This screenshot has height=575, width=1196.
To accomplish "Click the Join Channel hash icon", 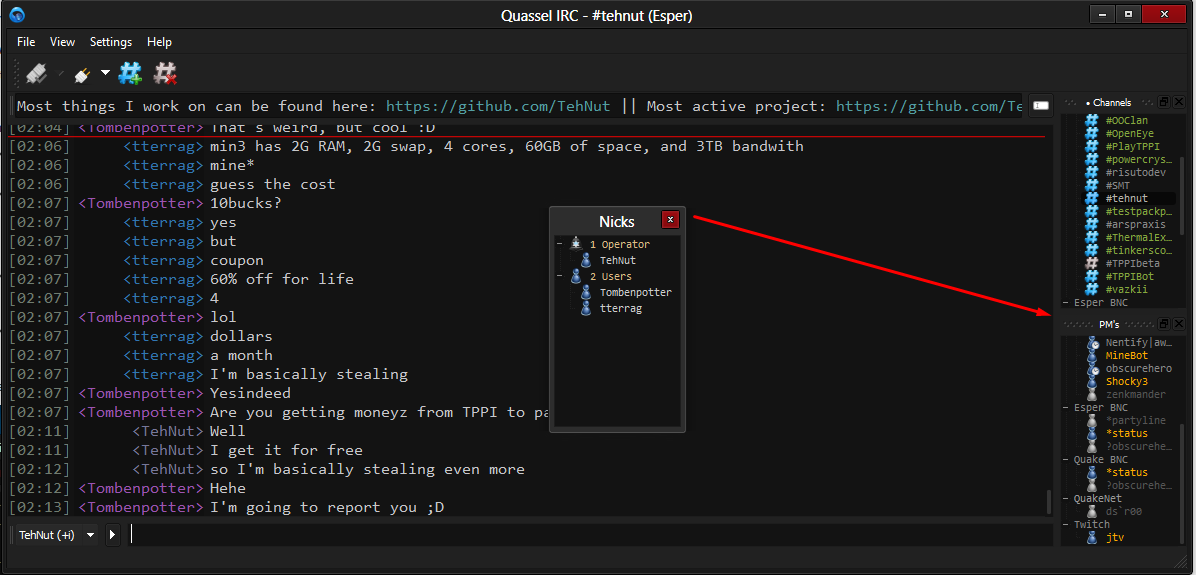I will point(130,74).
